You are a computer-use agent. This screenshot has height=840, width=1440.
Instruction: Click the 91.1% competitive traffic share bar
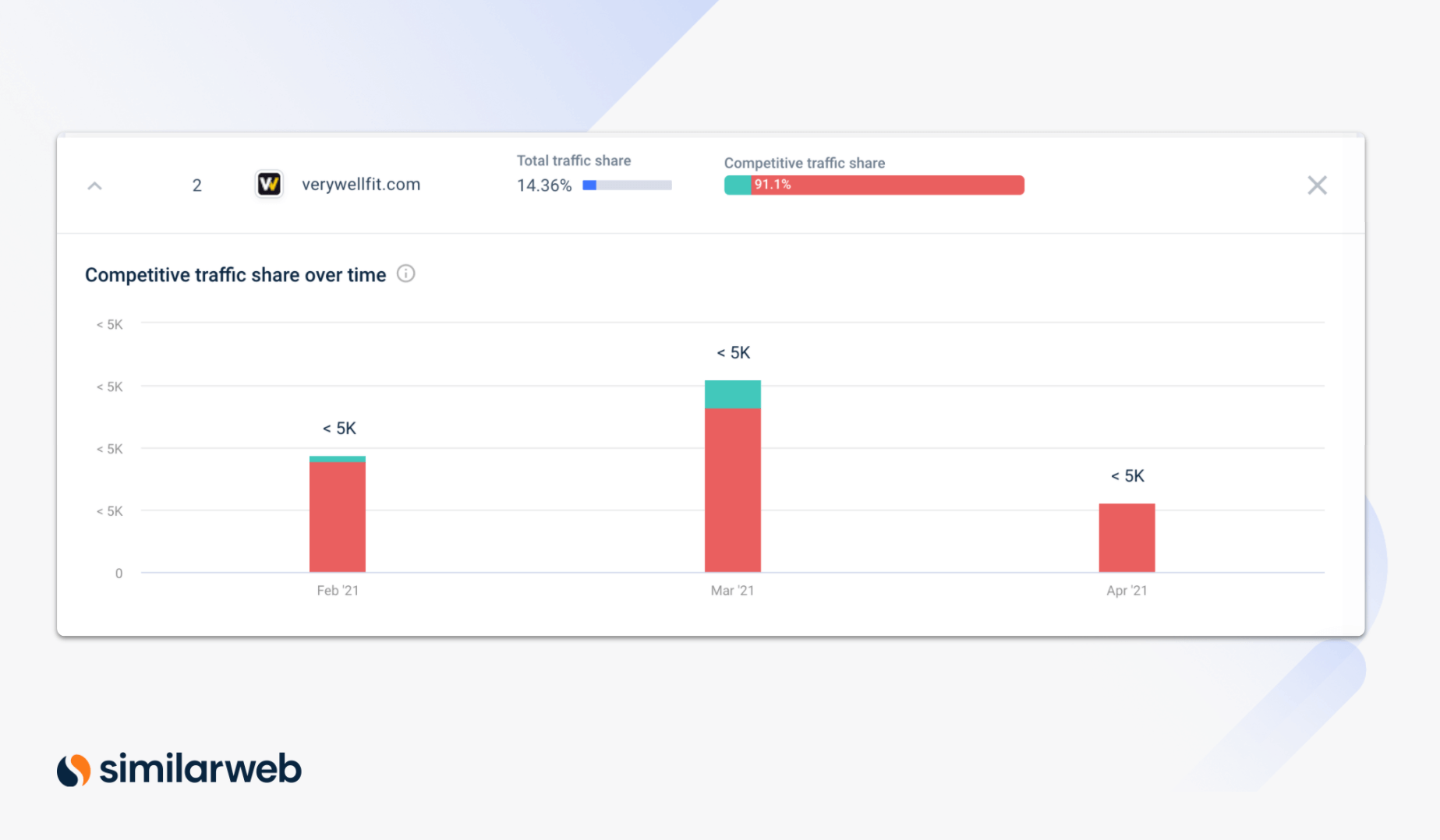(887, 185)
